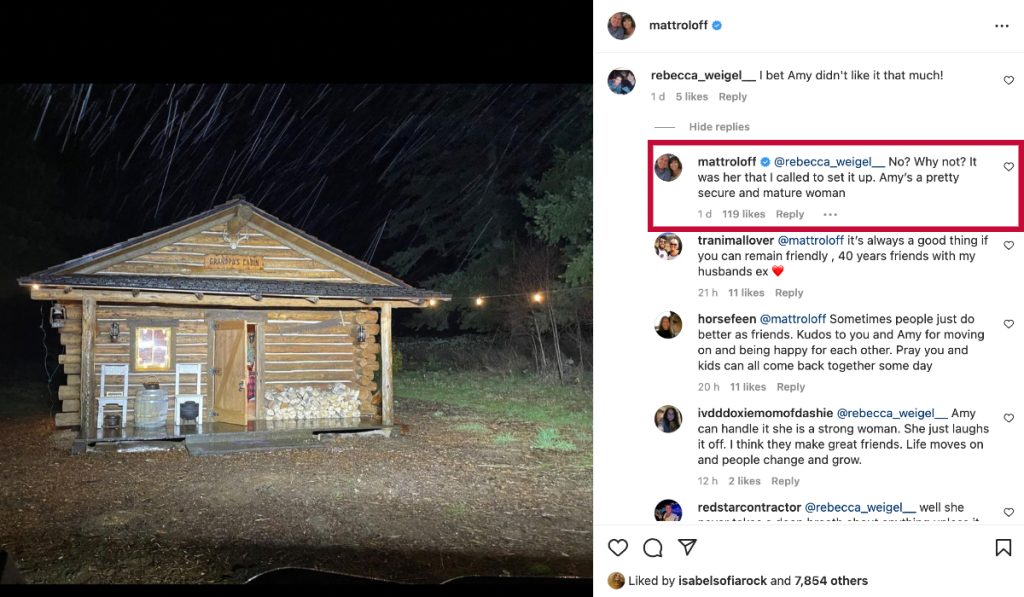
Task: Like rebecca_weigel__'s comment
Action: tap(1008, 80)
